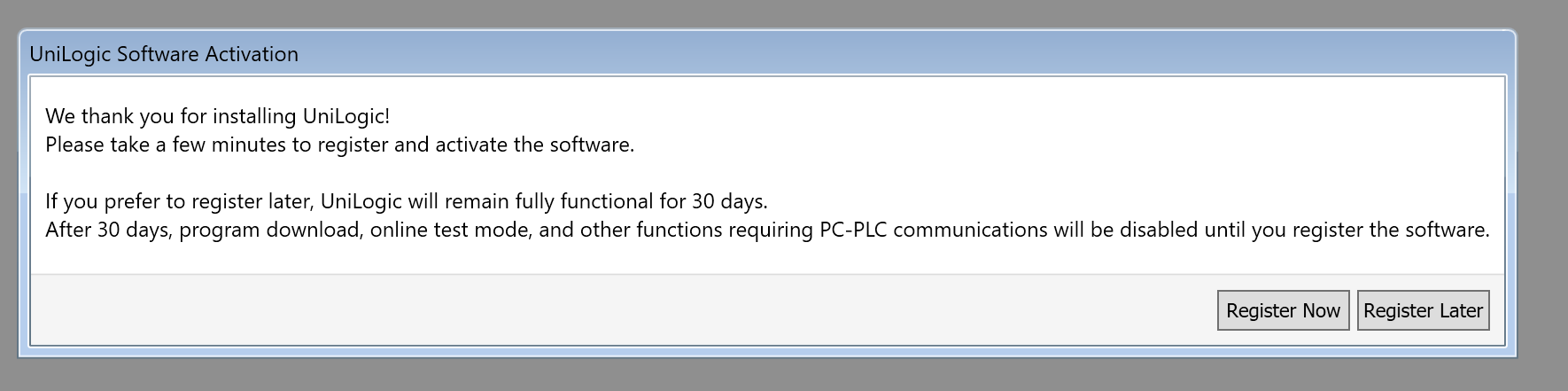1568x391 pixels.
Task: Click the words 'program download'
Action: click(x=269, y=230)
